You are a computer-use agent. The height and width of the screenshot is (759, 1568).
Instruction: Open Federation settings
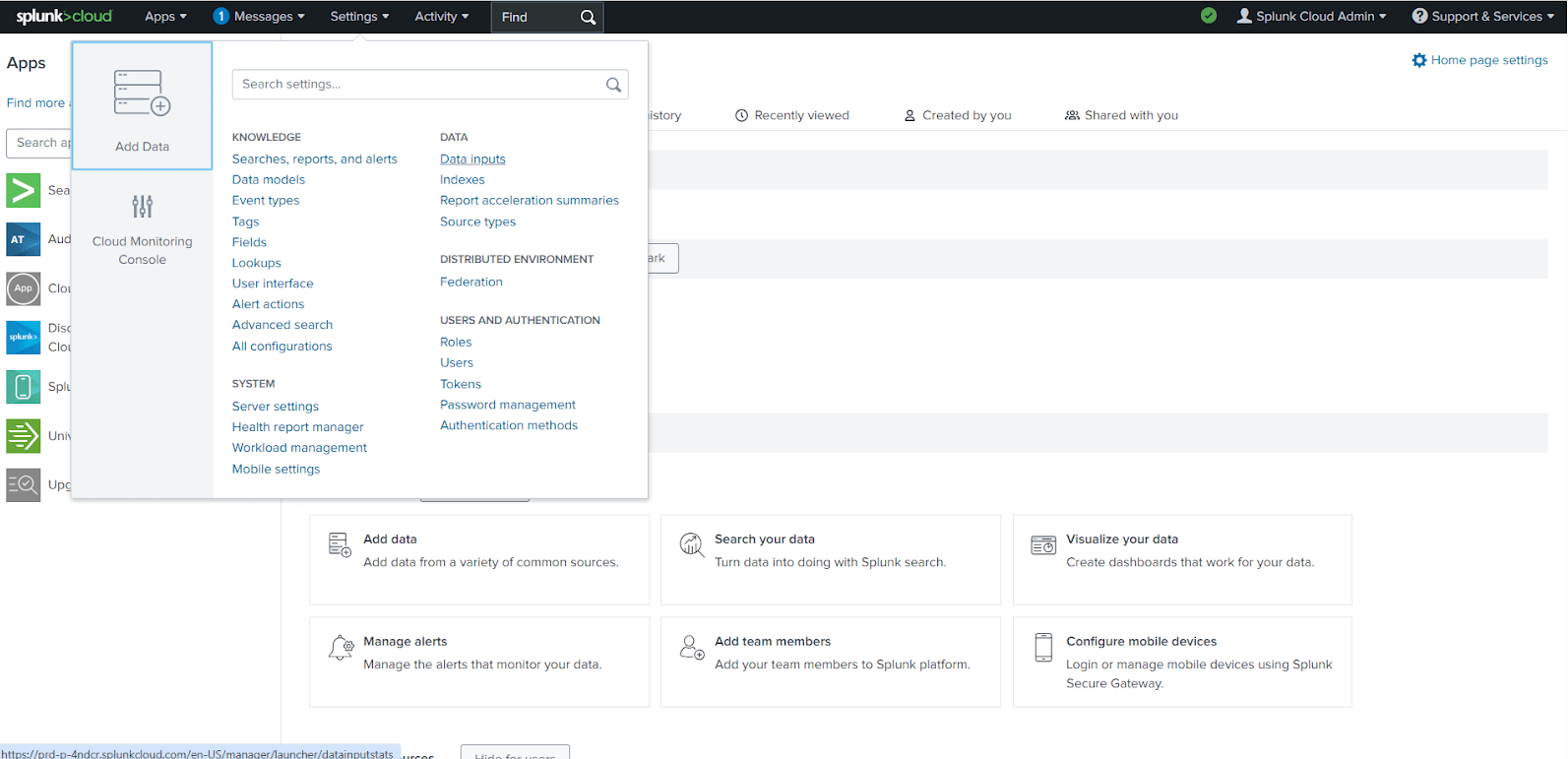pos(471,282)
